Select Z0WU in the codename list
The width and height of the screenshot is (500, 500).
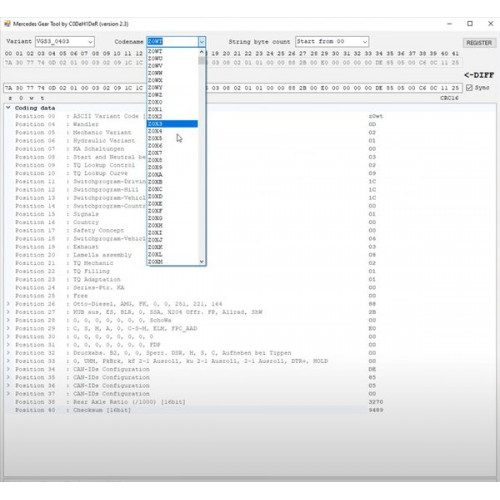[x=172, y=58]
